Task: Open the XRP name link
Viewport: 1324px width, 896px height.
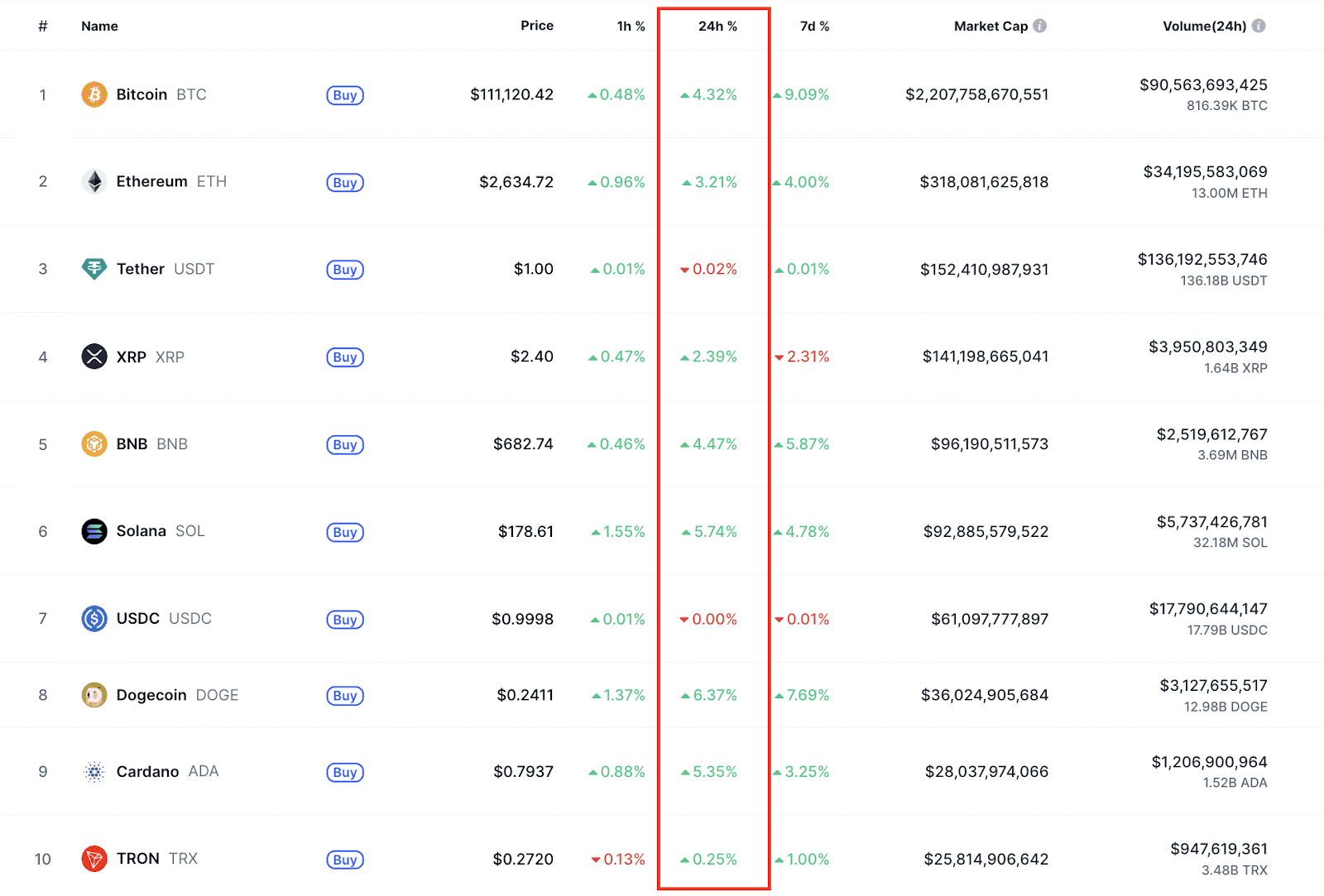Action: coord(131,357)
